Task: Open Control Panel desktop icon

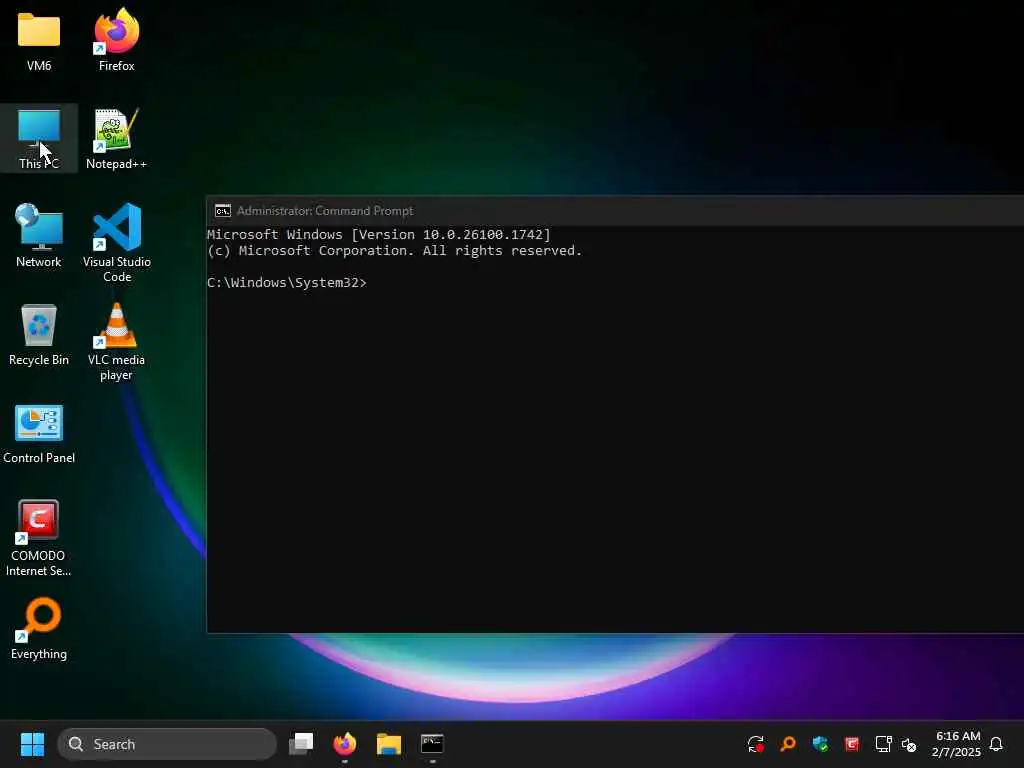Action: (39, 433)
